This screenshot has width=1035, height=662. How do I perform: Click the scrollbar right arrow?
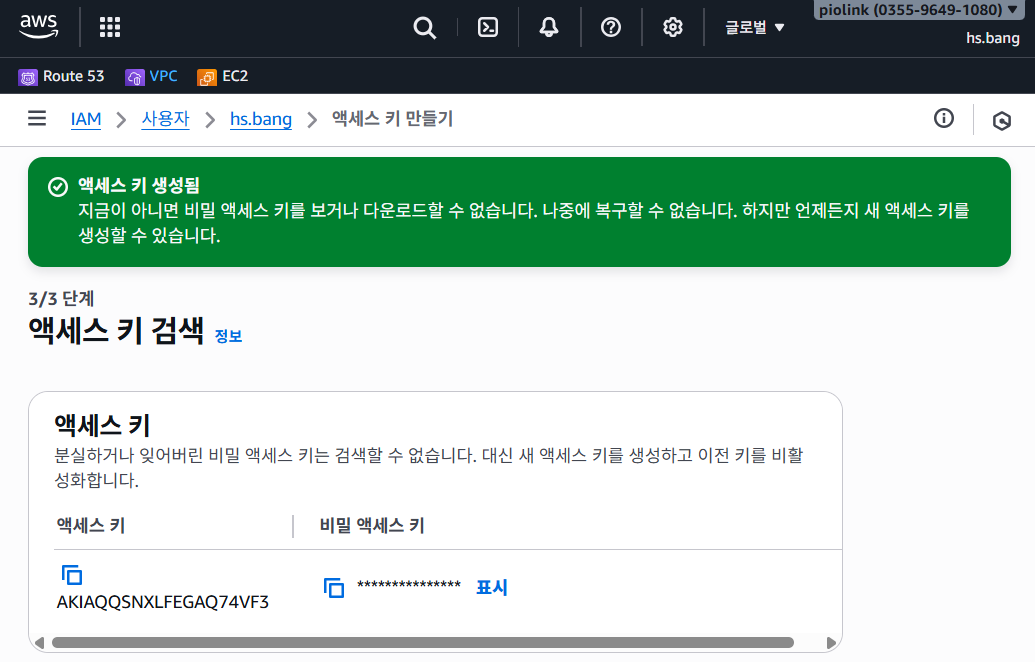[x=831, y=643]
